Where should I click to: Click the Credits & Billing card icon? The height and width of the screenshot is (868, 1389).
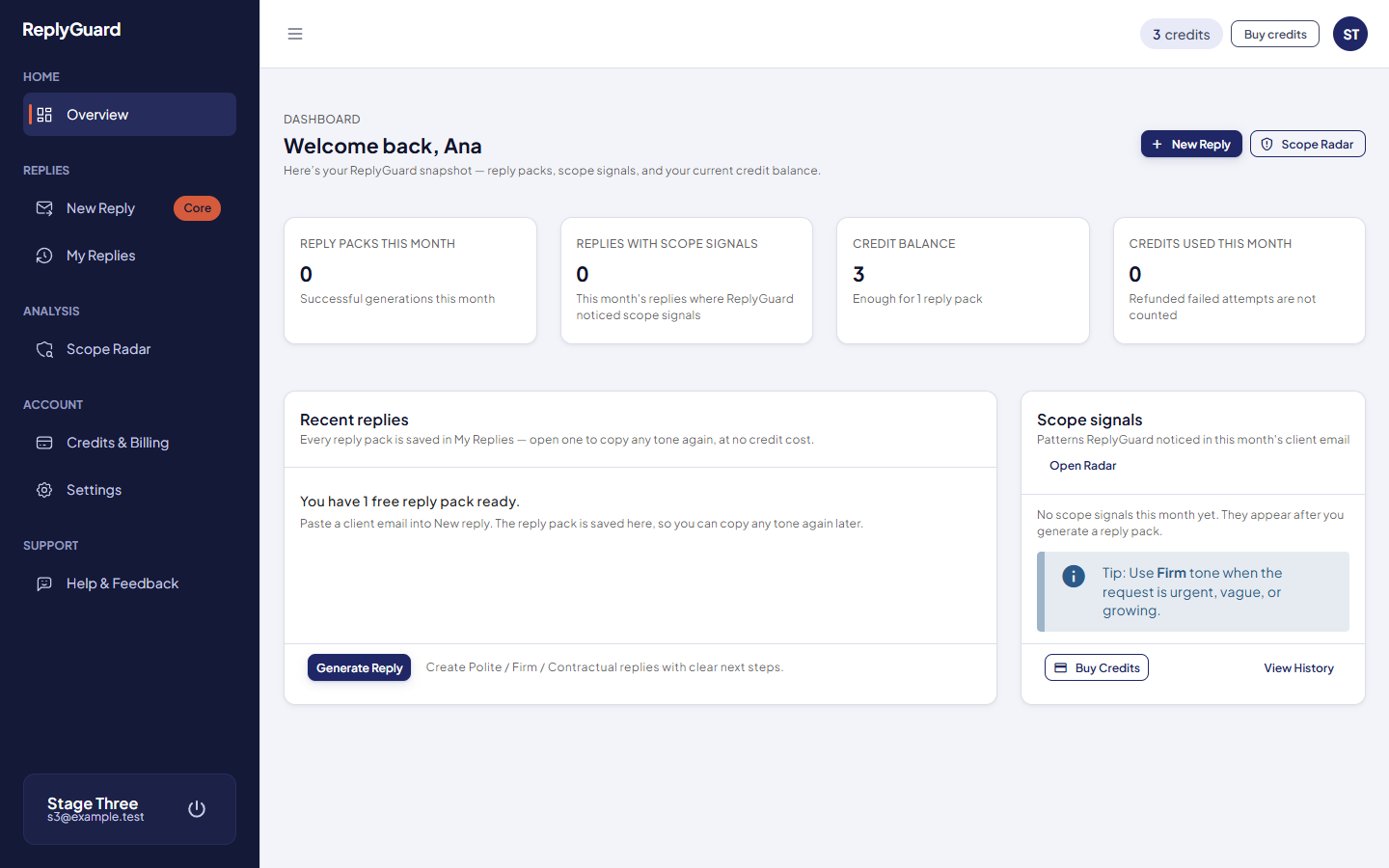pos(44,443)
